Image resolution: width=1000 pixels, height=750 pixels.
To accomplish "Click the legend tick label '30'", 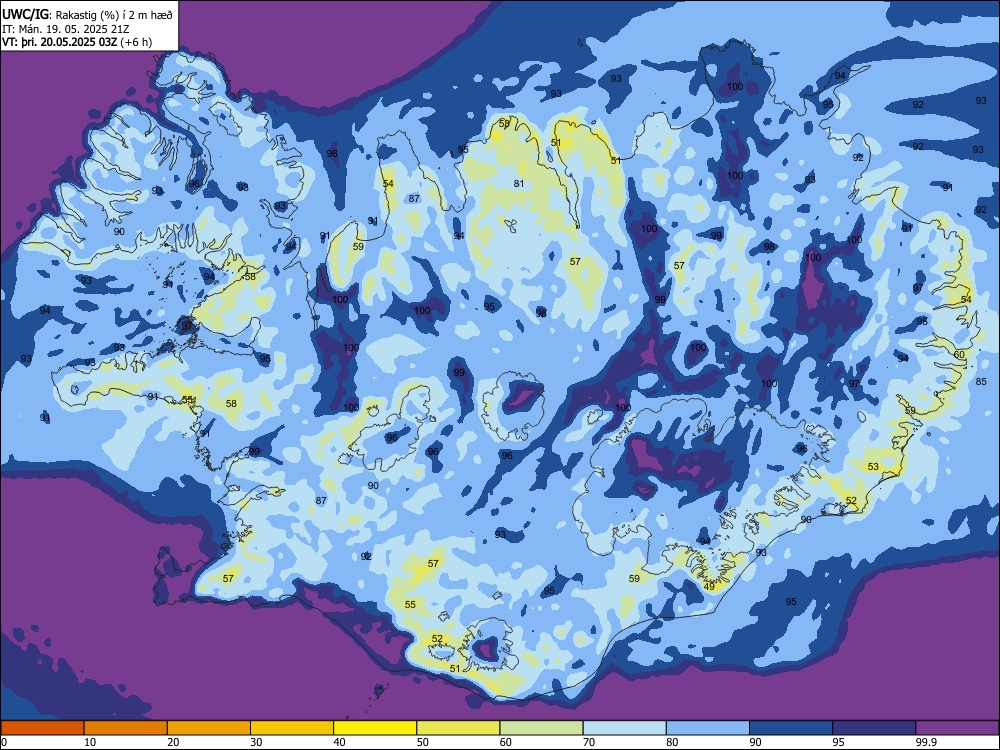I will [256, 742].
